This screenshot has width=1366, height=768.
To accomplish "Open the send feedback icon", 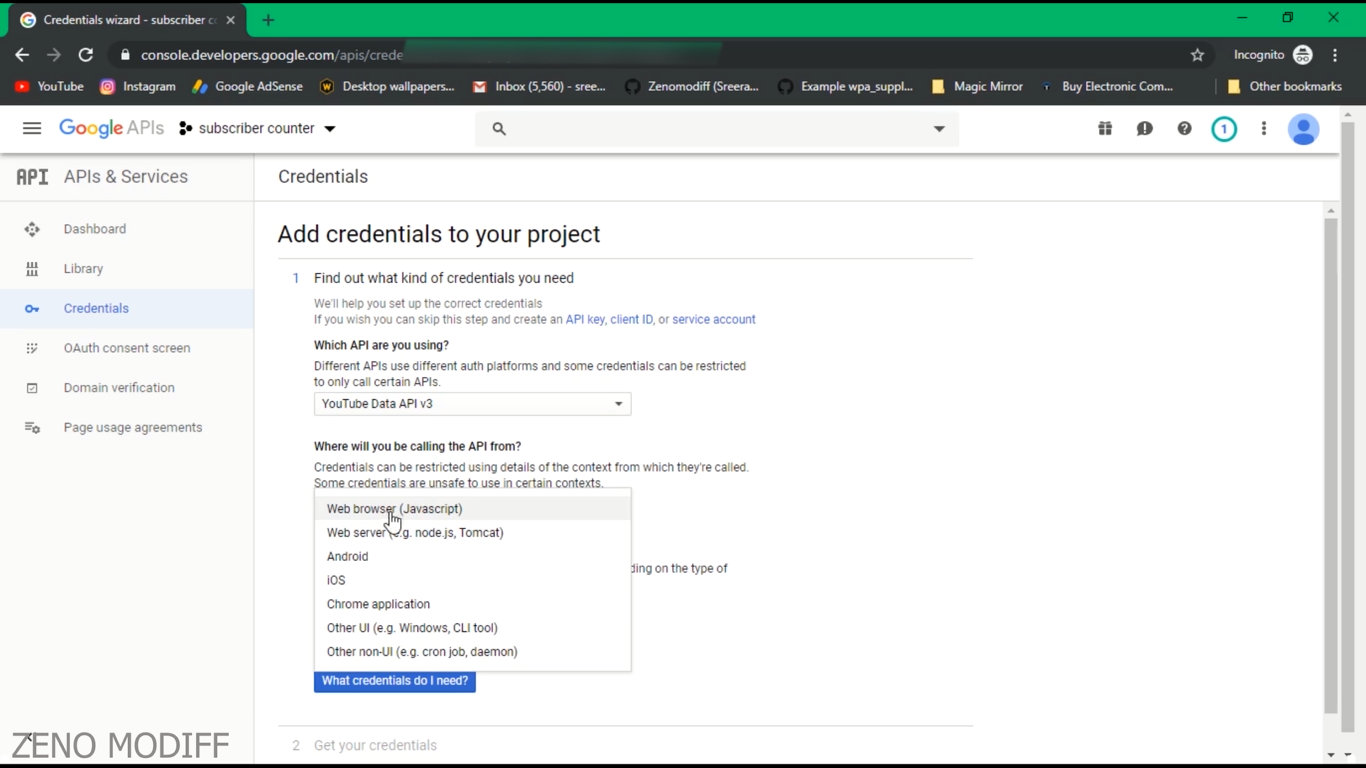I will [x=1144, y=128].
